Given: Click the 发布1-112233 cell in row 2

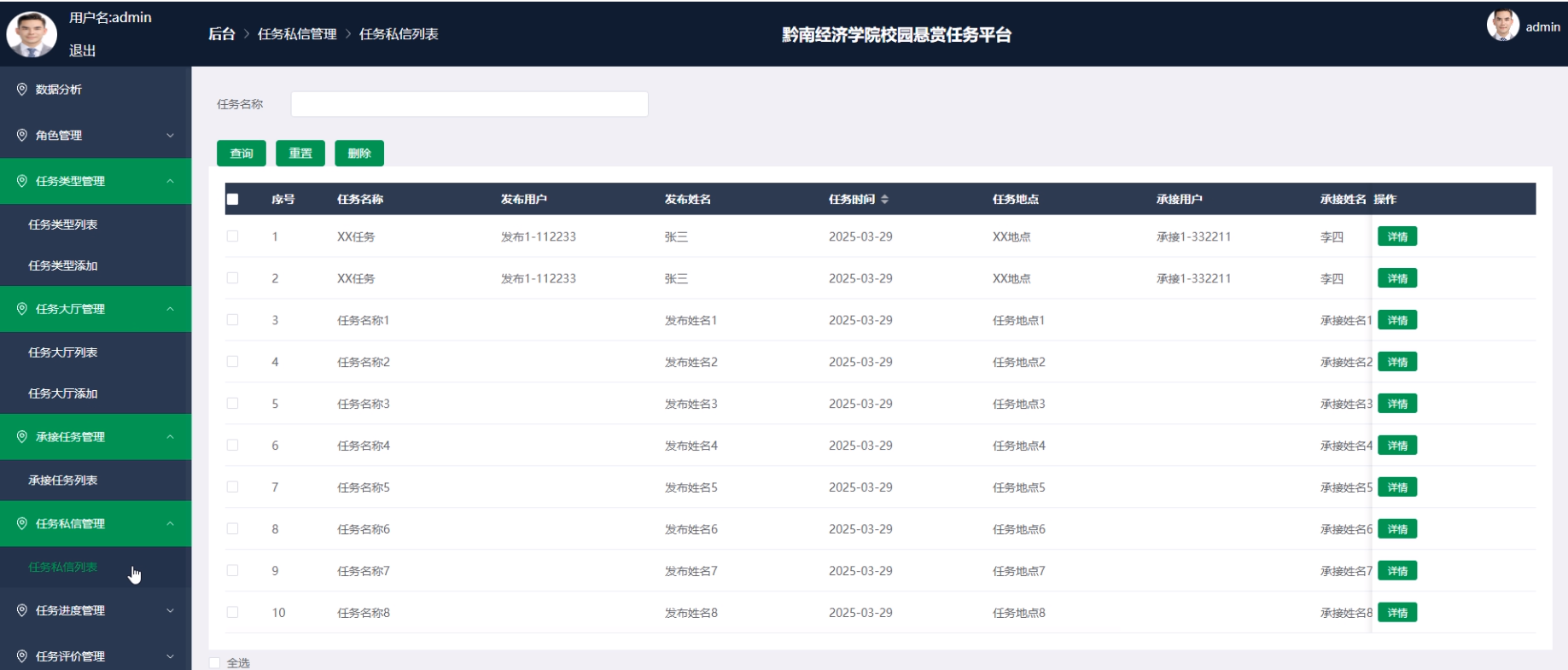Looking at the screenshot, I should click(539, 278).
